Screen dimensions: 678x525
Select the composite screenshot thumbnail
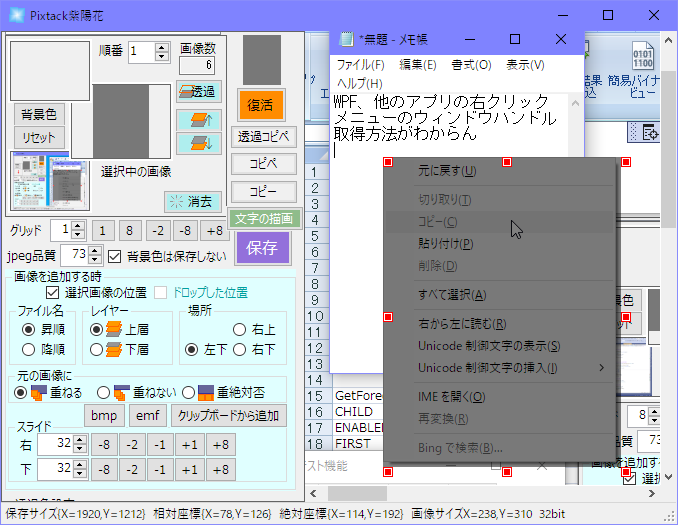pyautogui.click(x=50, y=181)
